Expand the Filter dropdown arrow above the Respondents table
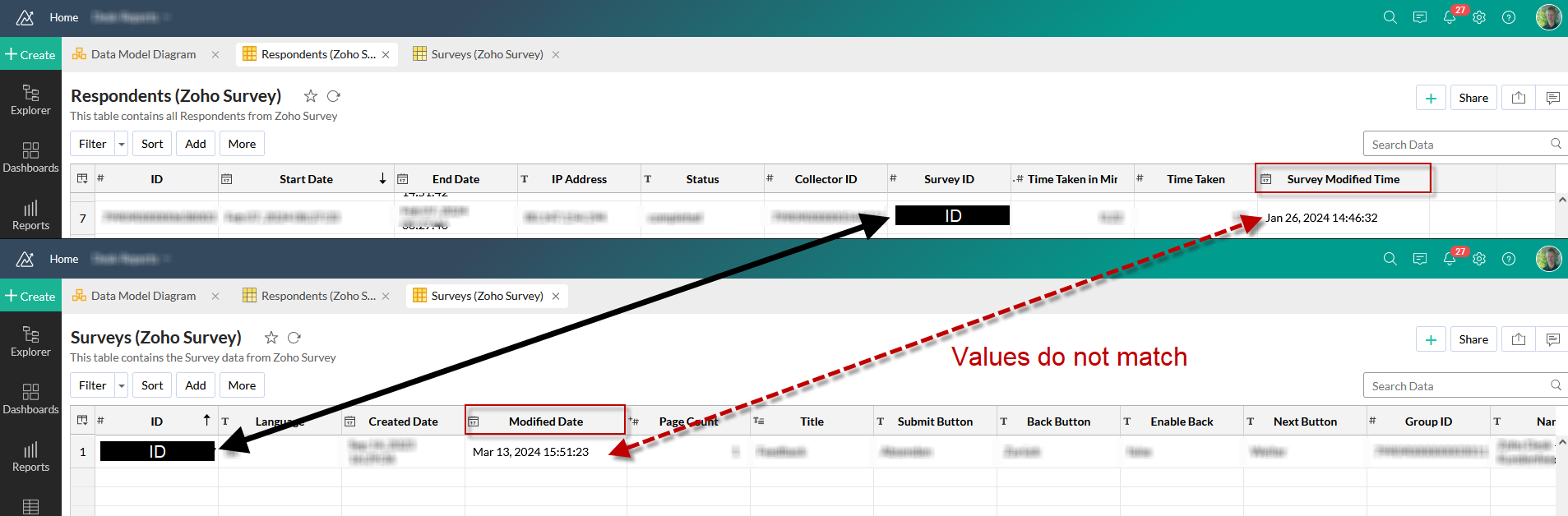1568x516 pixels. click(121, 144)
